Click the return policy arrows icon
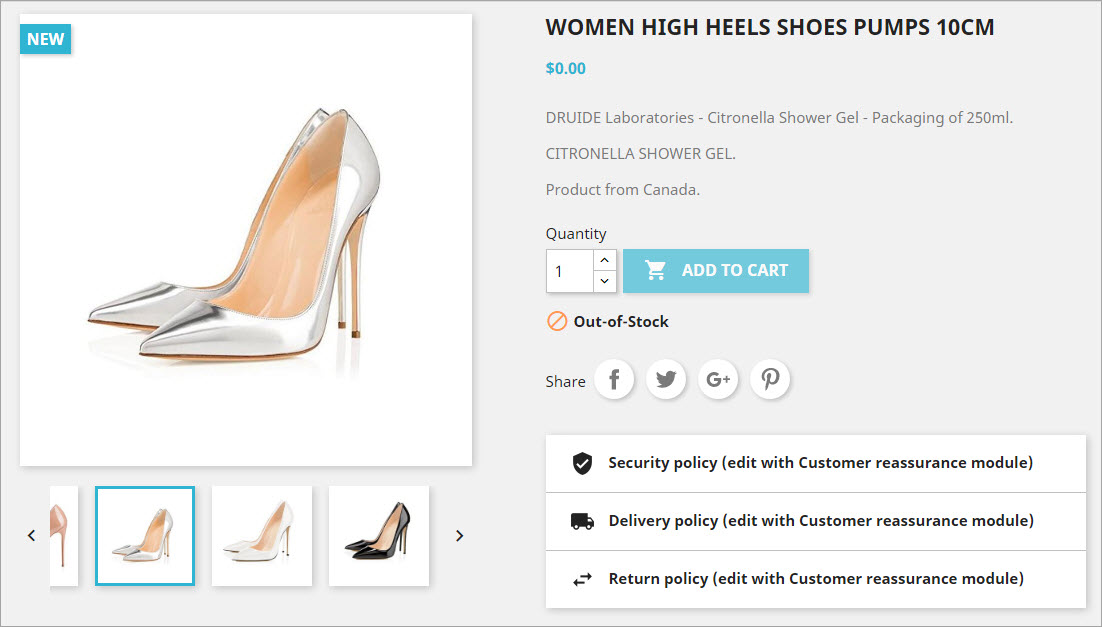The height and width of the screenshot is (627, 1102). tap(582, 580)
